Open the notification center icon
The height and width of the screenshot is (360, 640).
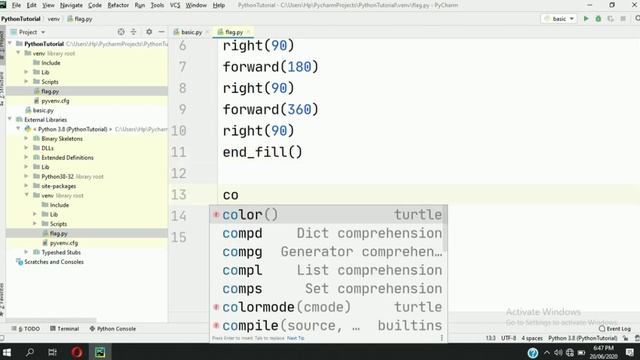(x=629, y=352)
